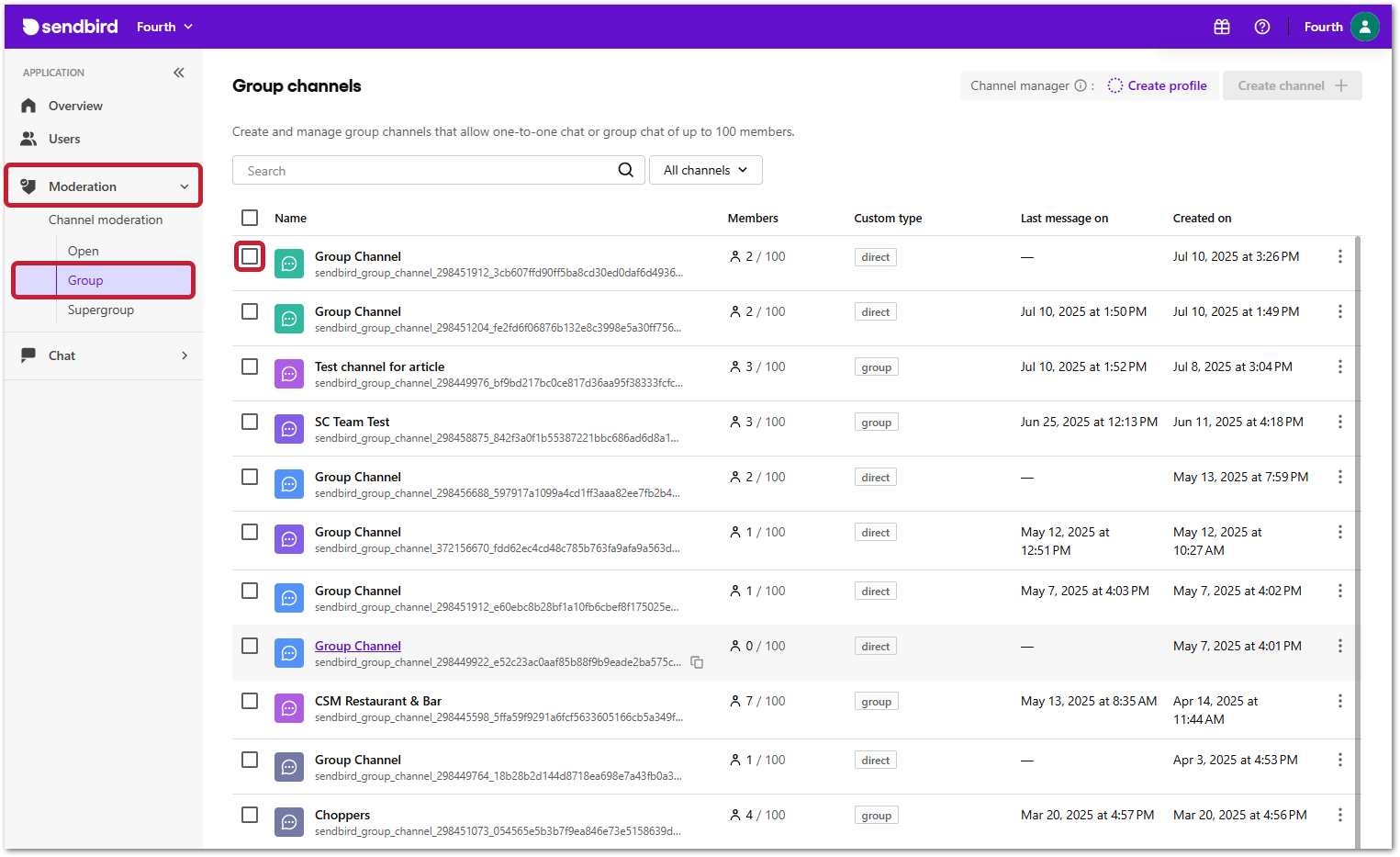Check the Test channel for article checkbox
1400x857 pixels.
tap(250, 366)
